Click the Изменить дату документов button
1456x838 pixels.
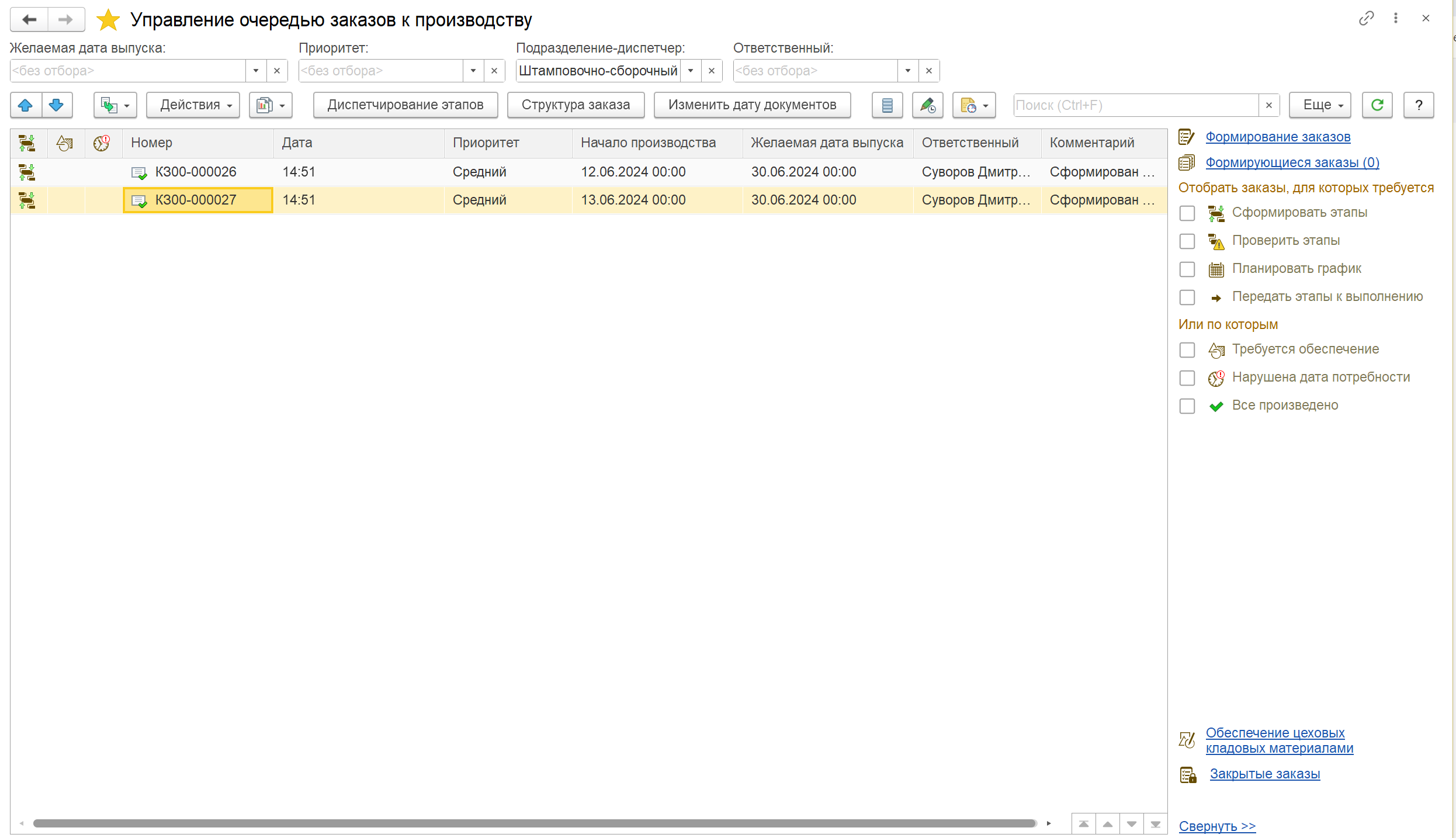click(752, 105)
